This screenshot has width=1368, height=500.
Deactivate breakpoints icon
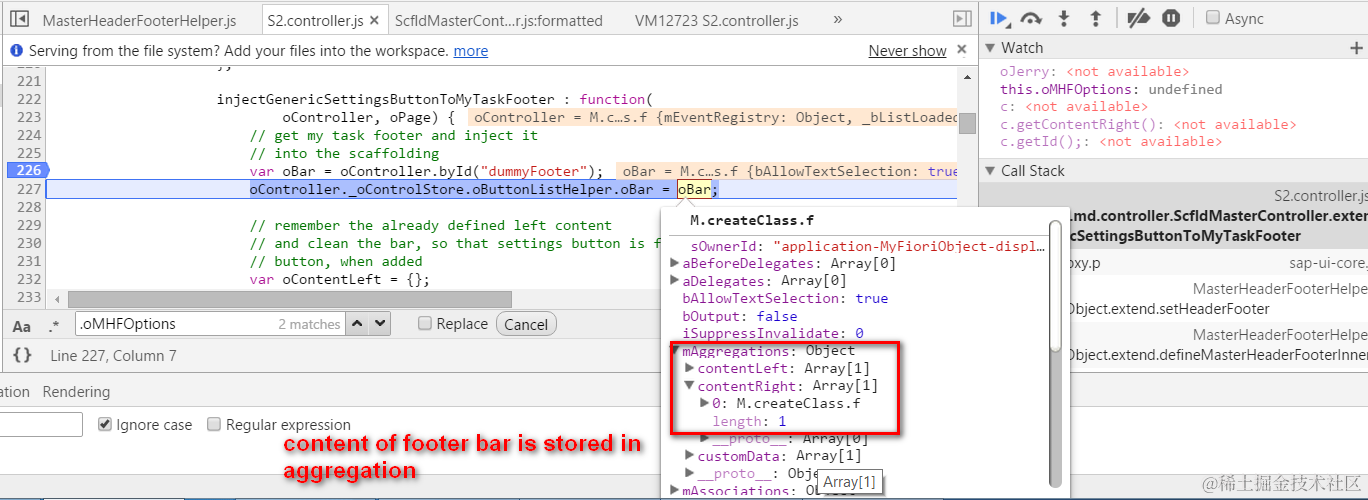coord(1138,18)
